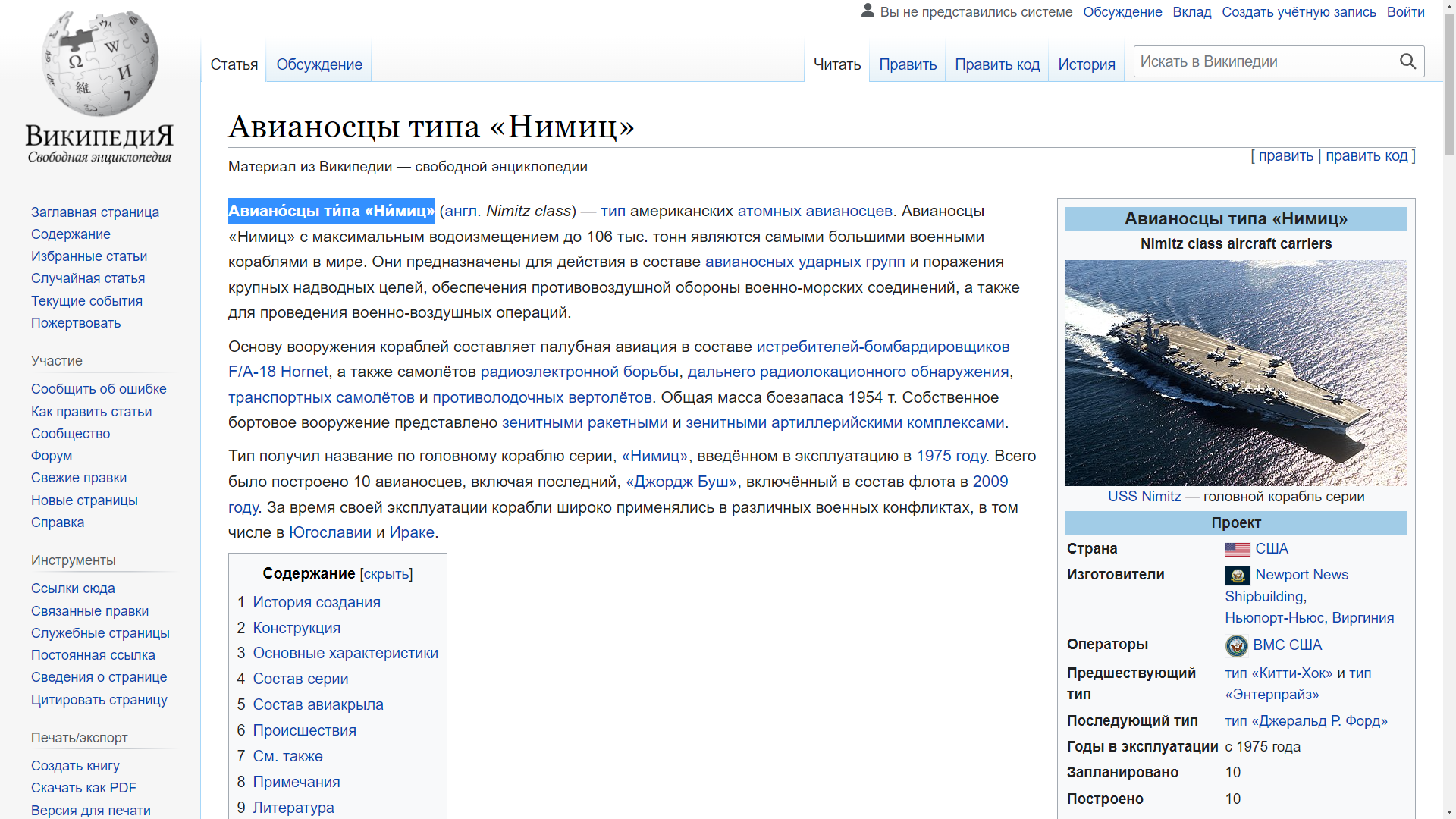Open the 'Править' tab

(x=908, y=64)
